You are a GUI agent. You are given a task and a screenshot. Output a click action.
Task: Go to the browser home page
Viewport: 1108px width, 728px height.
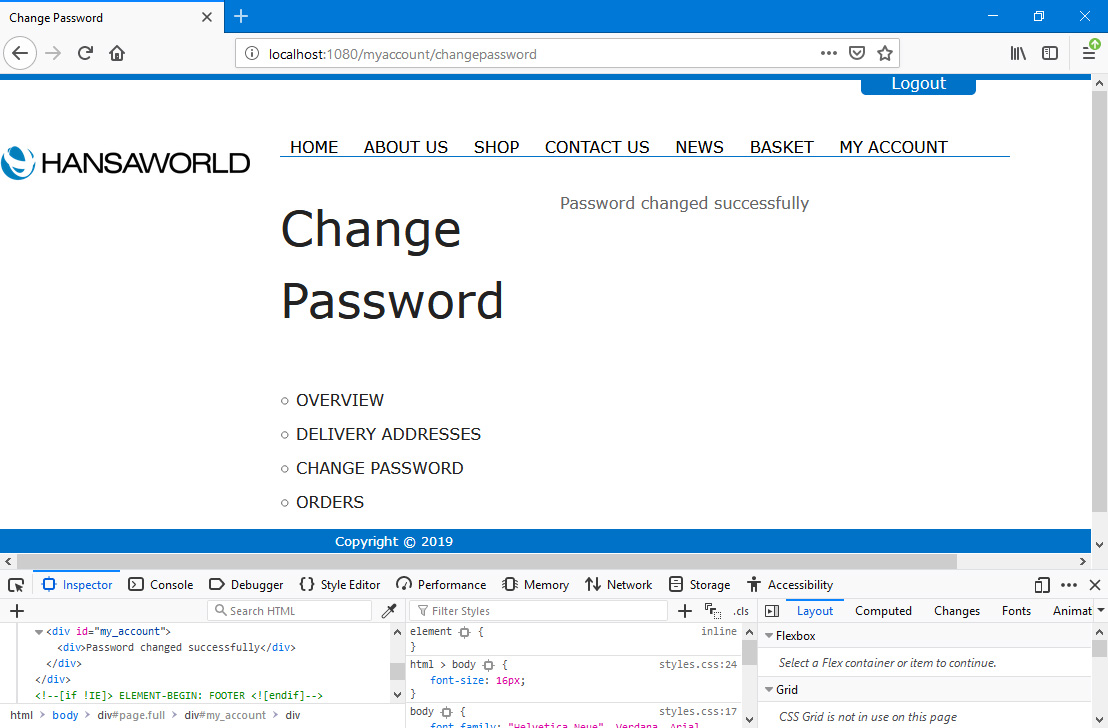(117, 53)
